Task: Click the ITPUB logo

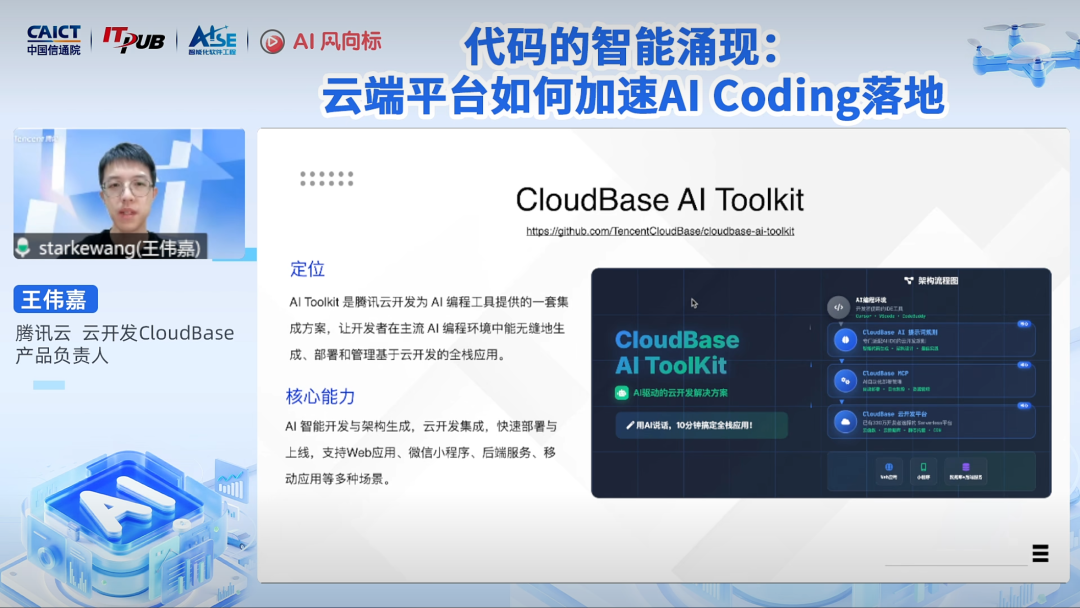Action: (x=134, y=40)
